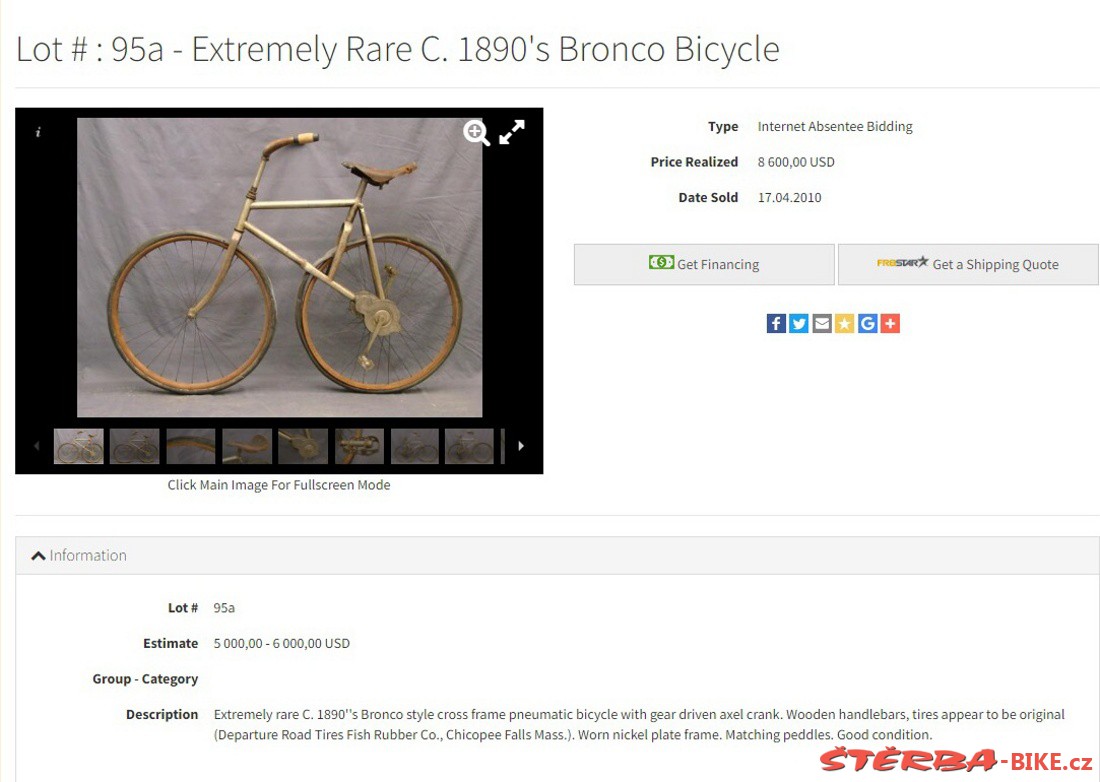Open fullscreen with the expand arrows icon
This screenshot has width=1100, height=782.
pos(512,132)
